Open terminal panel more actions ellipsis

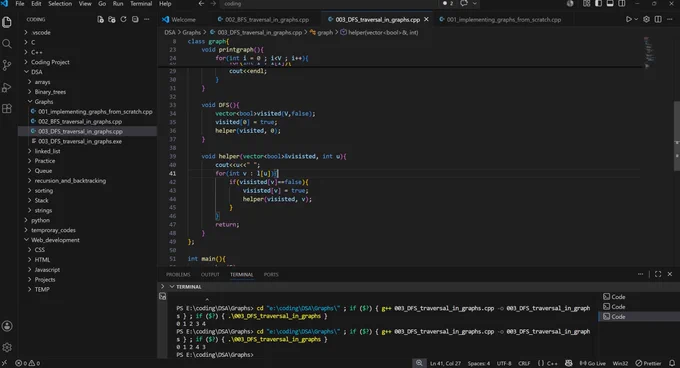coord(641,274)
